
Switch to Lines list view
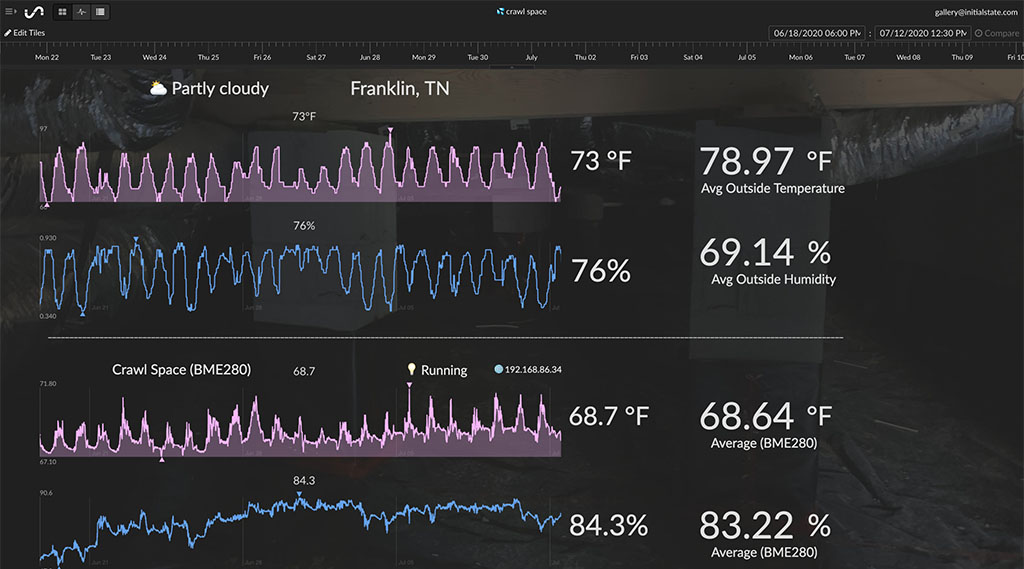(100, 12)
